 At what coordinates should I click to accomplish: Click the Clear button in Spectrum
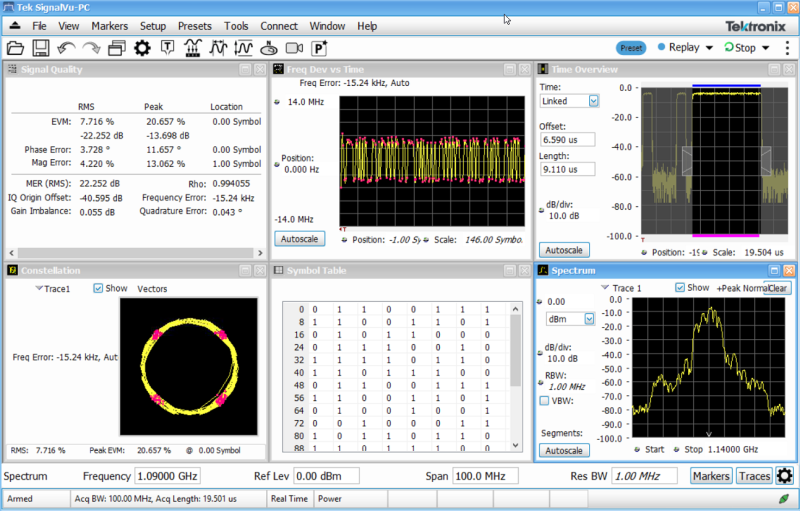tap(778, 288)
